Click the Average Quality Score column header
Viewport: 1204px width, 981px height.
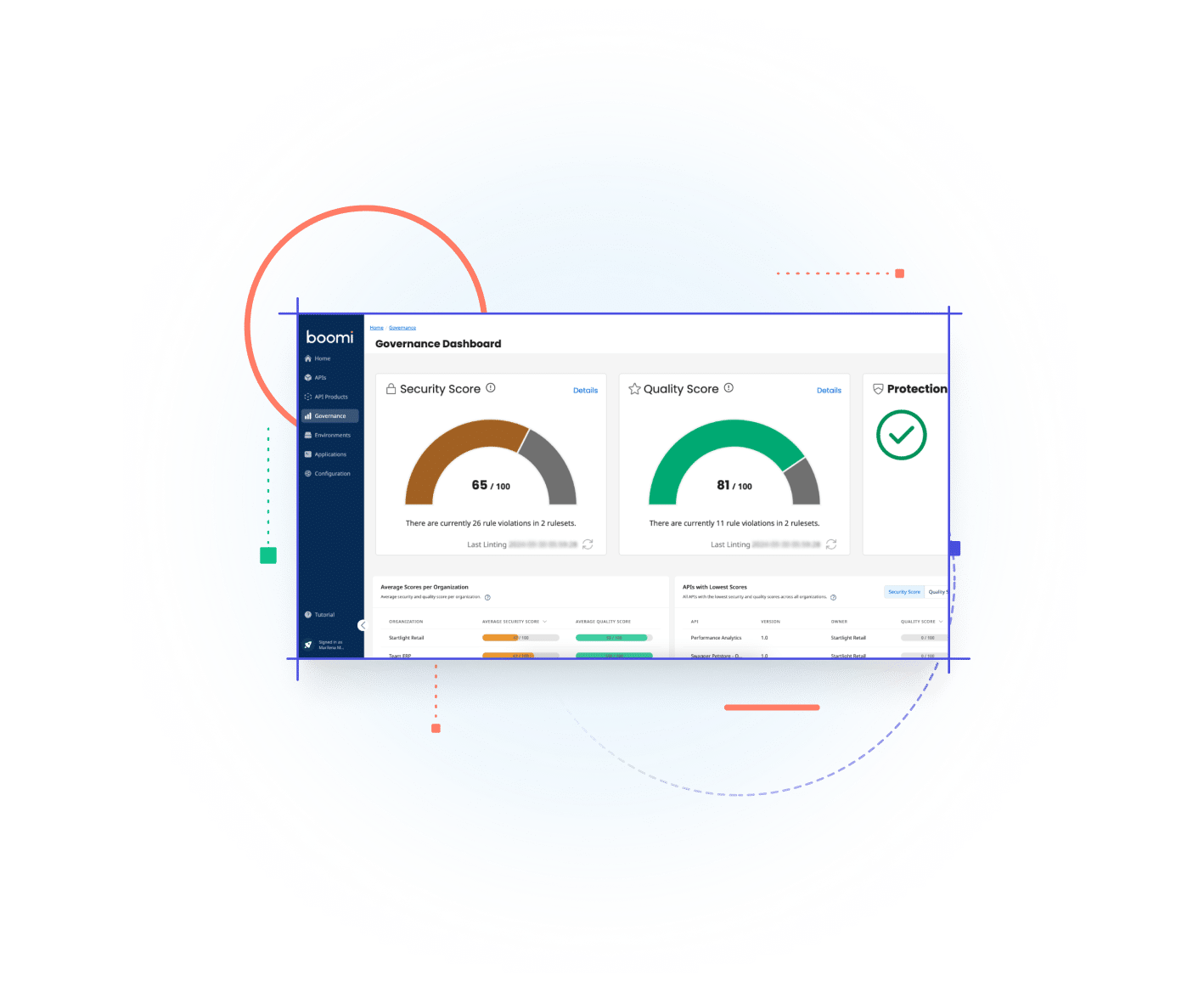coord(603,622)
